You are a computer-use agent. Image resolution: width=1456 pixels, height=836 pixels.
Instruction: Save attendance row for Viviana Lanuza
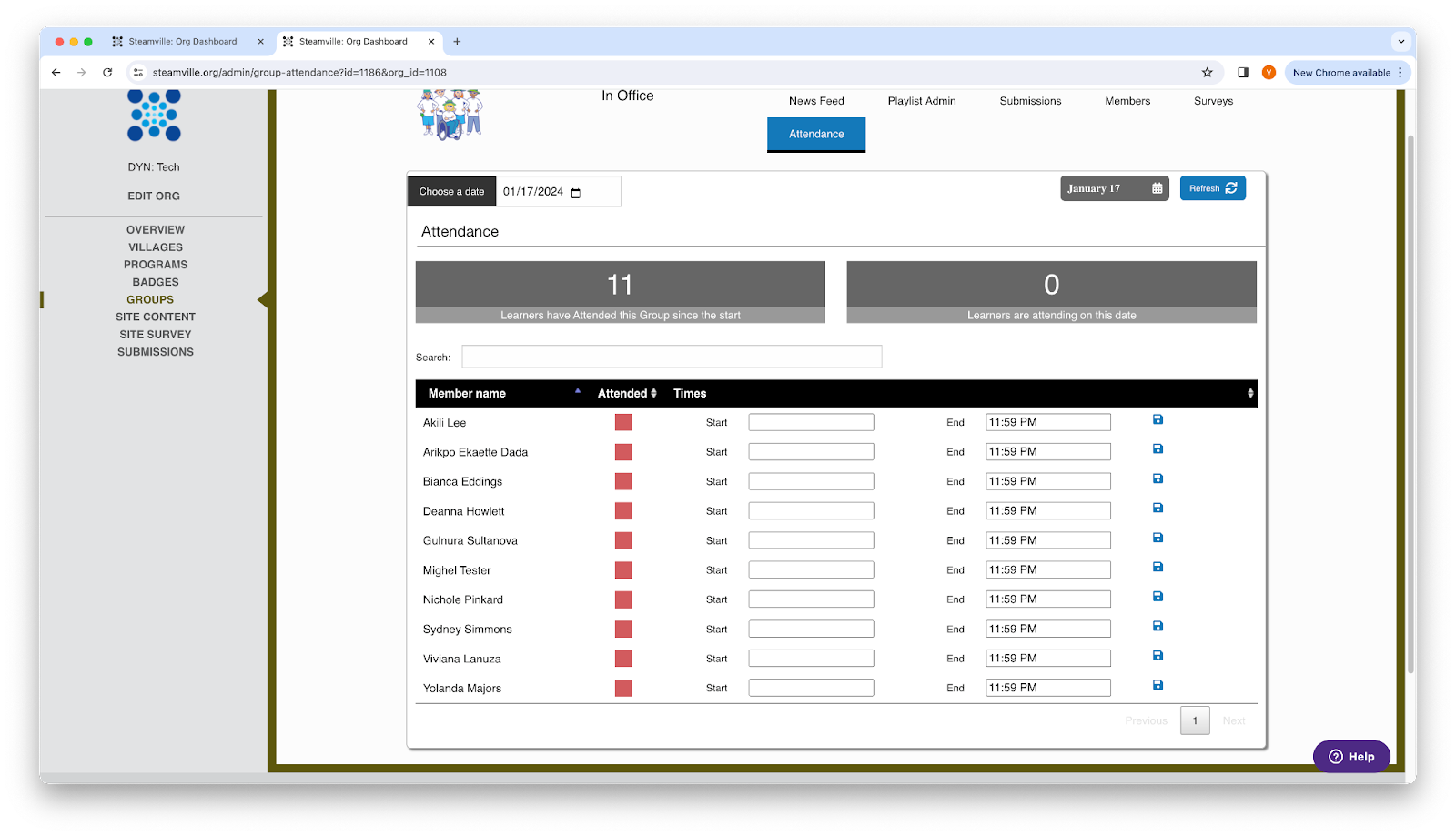tap(1158, 655)
